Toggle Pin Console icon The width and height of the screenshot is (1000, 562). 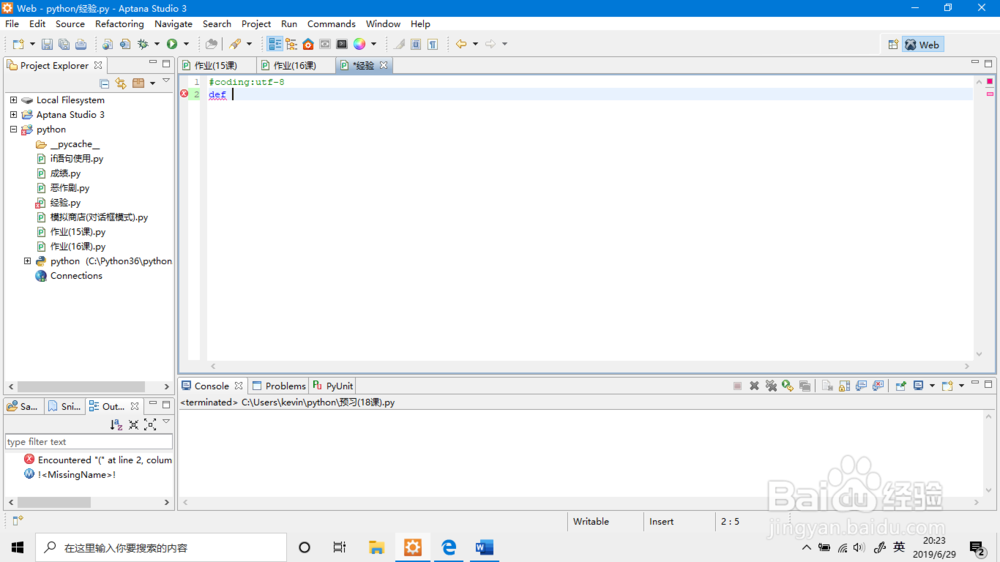[901, 386]
